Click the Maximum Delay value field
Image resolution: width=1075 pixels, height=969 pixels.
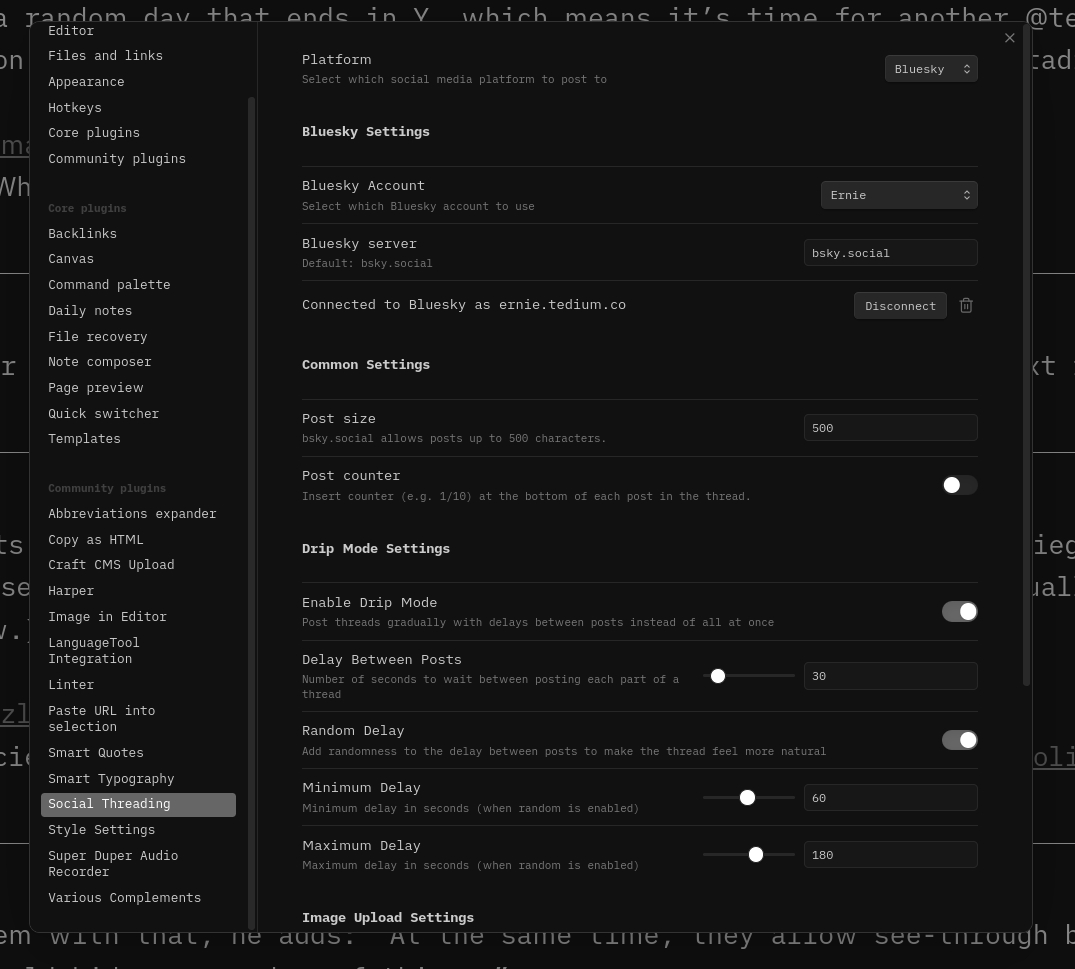[x=890, y=855]
